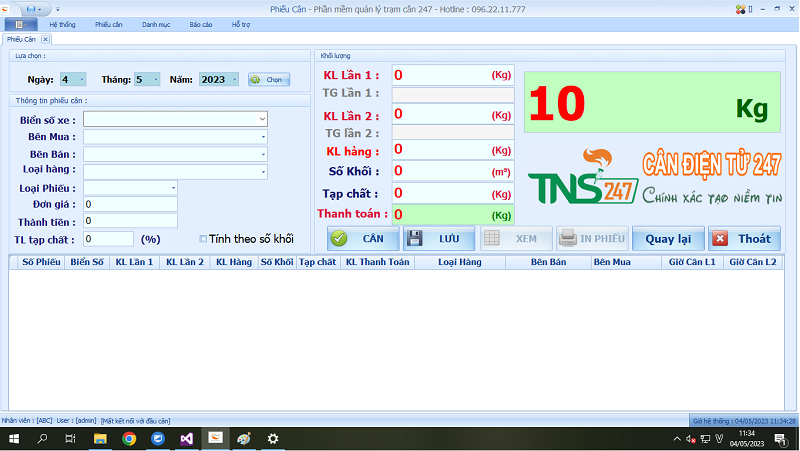This screenshot has height=451, width=800.
Task: Click the colored dots skin icon
Action: [740, 8]
